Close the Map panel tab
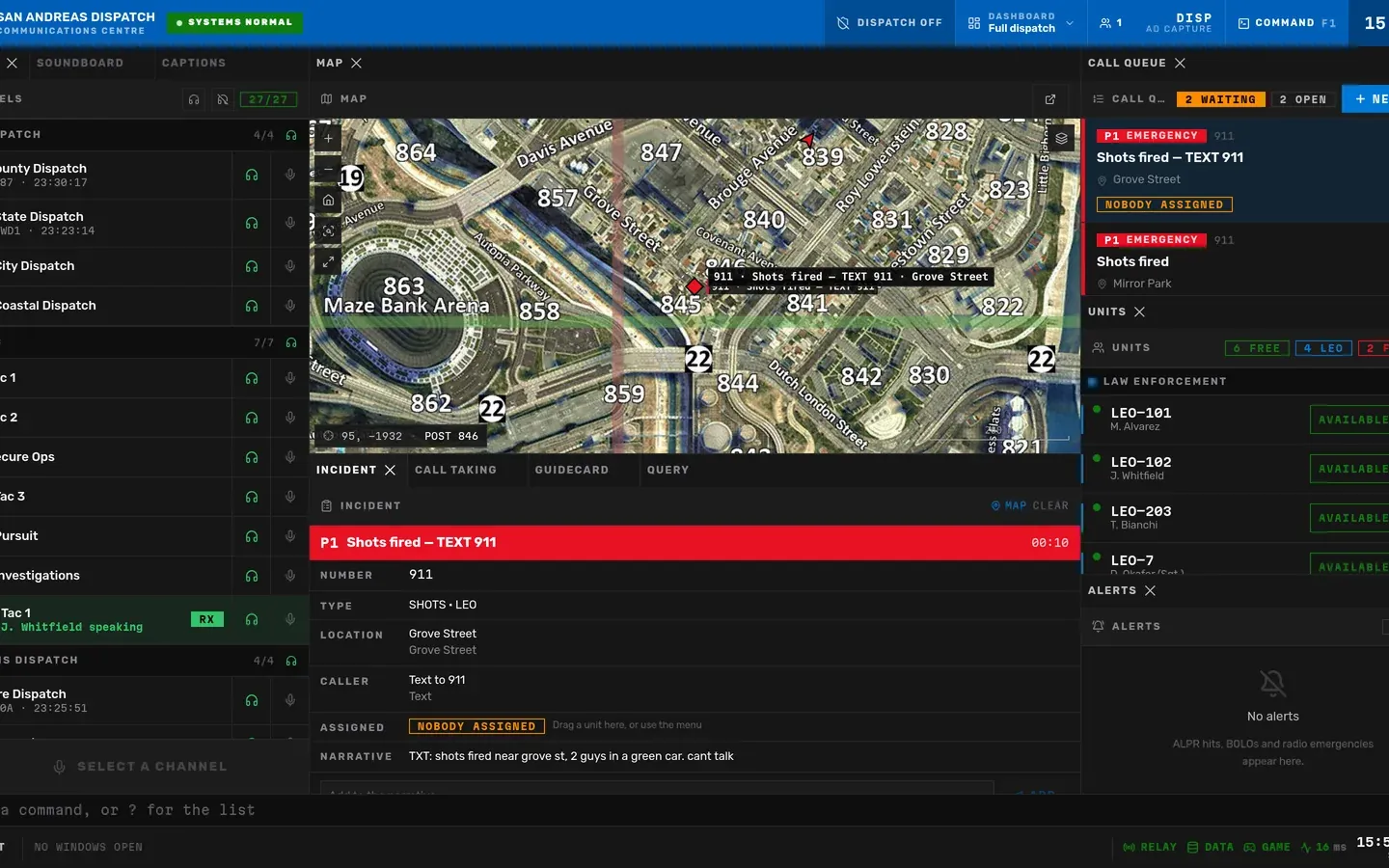 pyautogui.click(x=356, y=63)
